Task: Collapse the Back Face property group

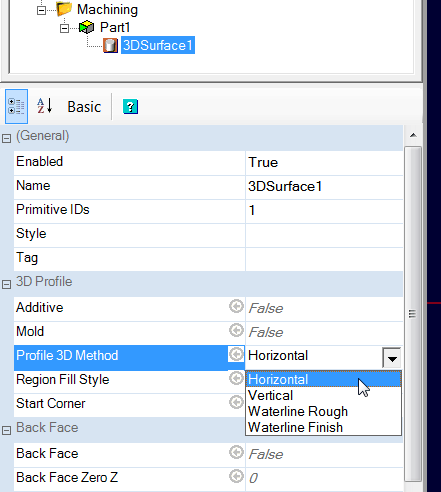Action: 6,430
